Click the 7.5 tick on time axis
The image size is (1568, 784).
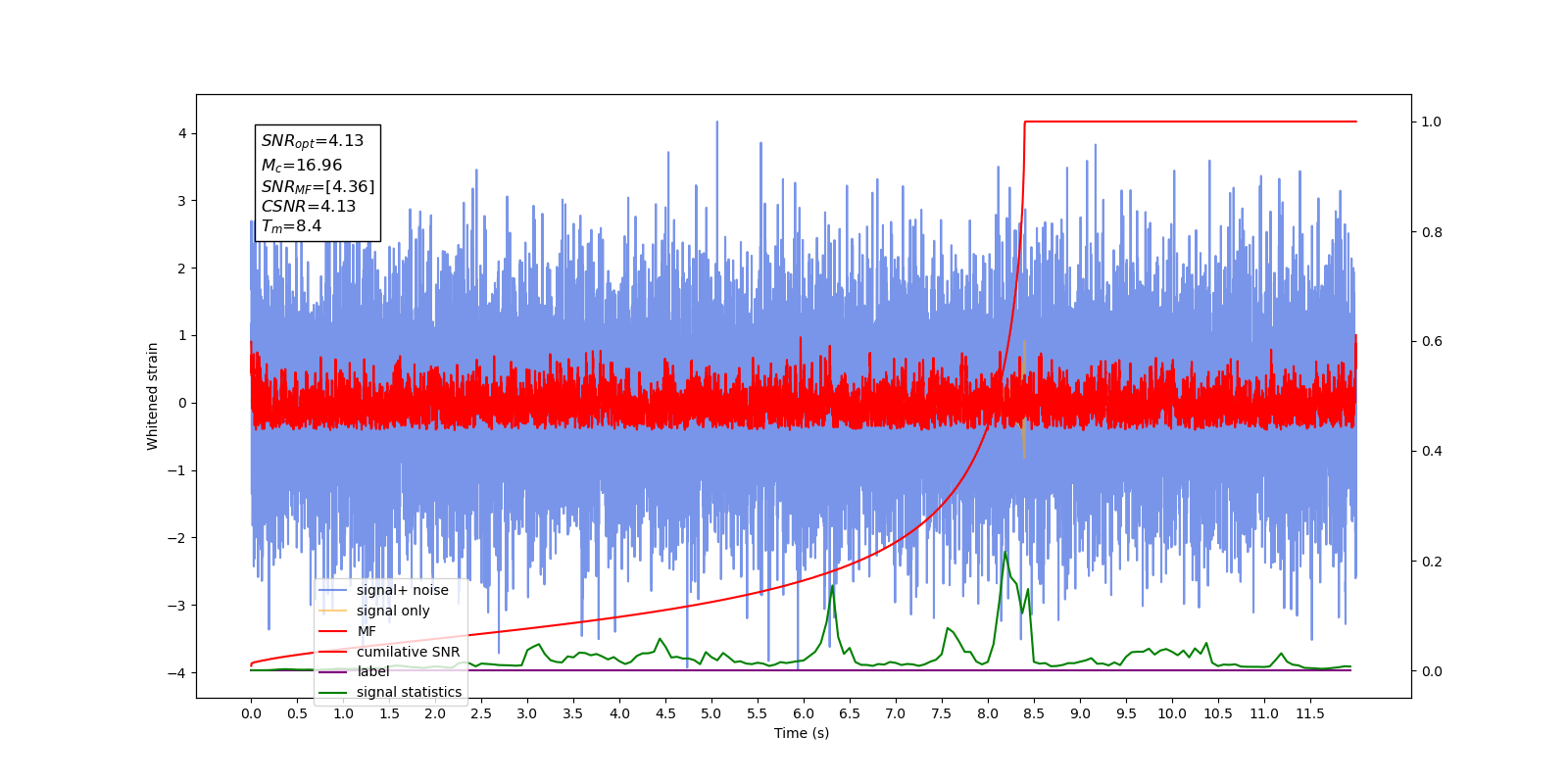942,713
